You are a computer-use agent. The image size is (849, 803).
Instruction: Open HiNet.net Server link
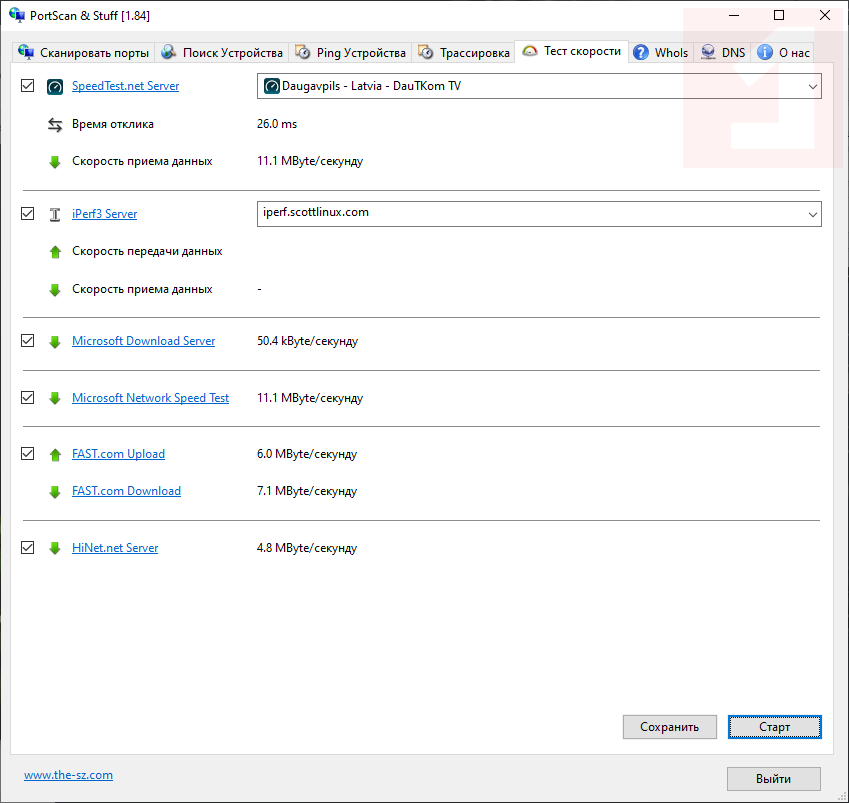pyautogui.click(x=115, y=547)
